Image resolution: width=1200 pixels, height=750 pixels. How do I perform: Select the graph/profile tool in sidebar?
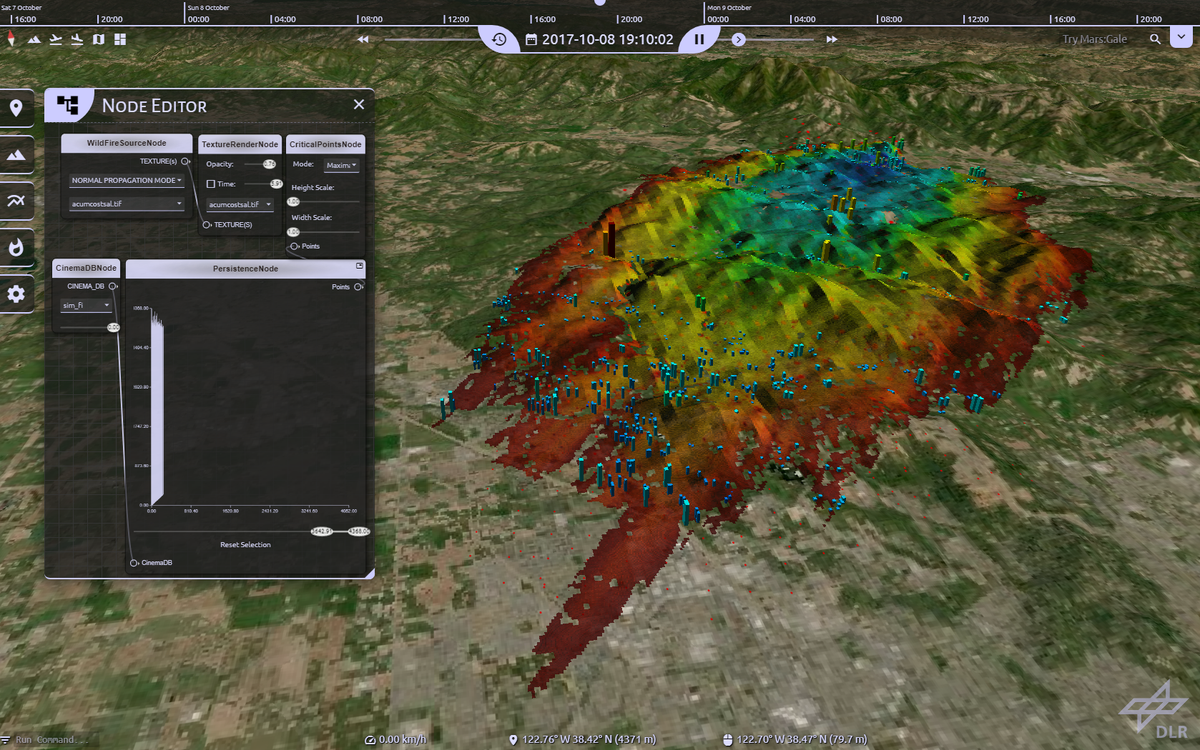pos(15,201)
